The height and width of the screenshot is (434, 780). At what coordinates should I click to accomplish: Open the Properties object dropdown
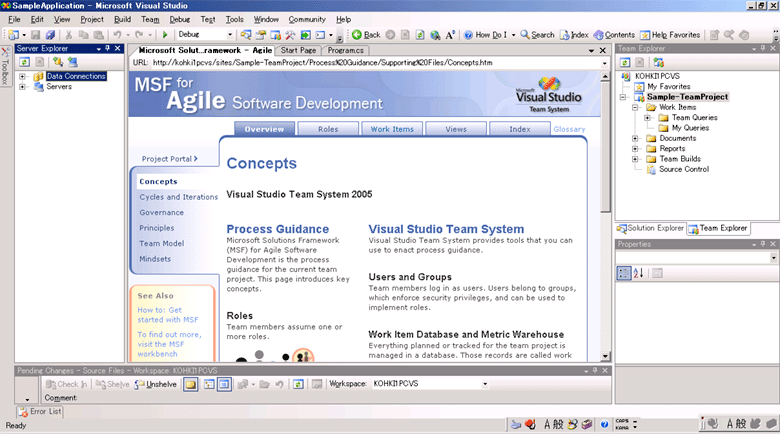[773, 258]
